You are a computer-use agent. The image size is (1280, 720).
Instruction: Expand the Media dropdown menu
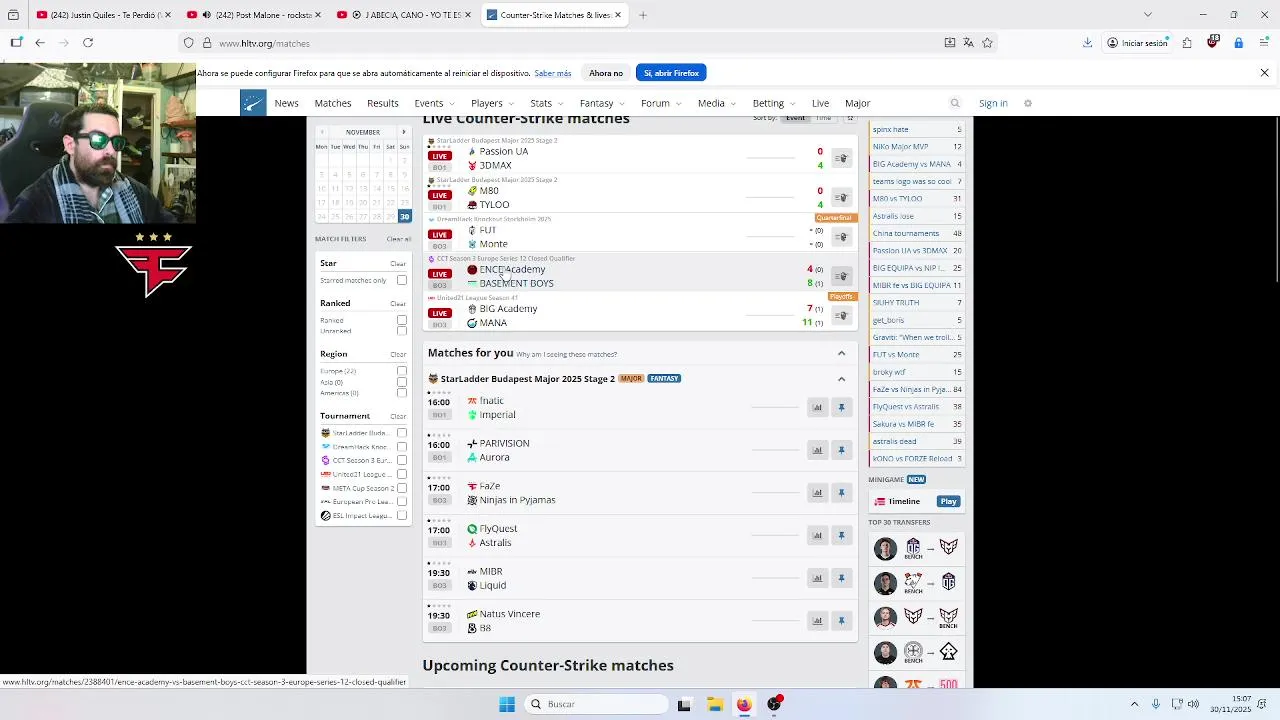[x=717, y=103]
